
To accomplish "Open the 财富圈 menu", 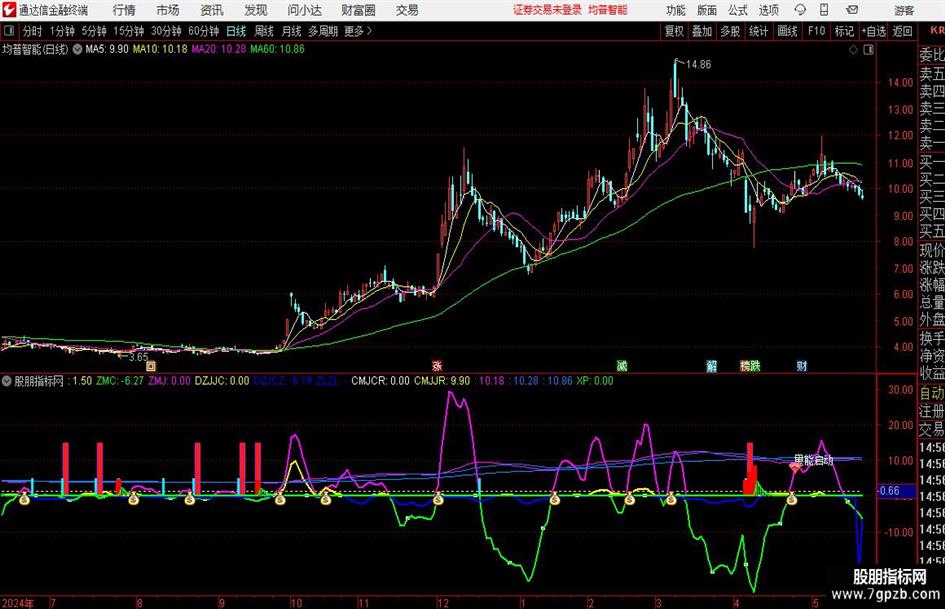I will click(x=358, y=10).
